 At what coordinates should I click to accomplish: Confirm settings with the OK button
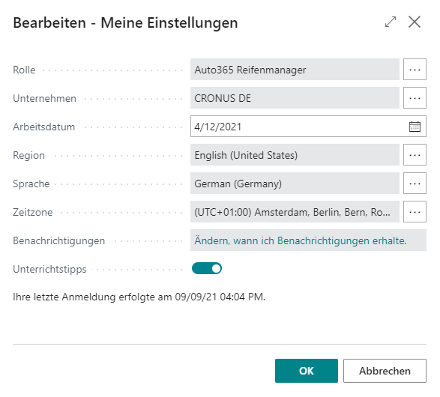pos(306,371)
